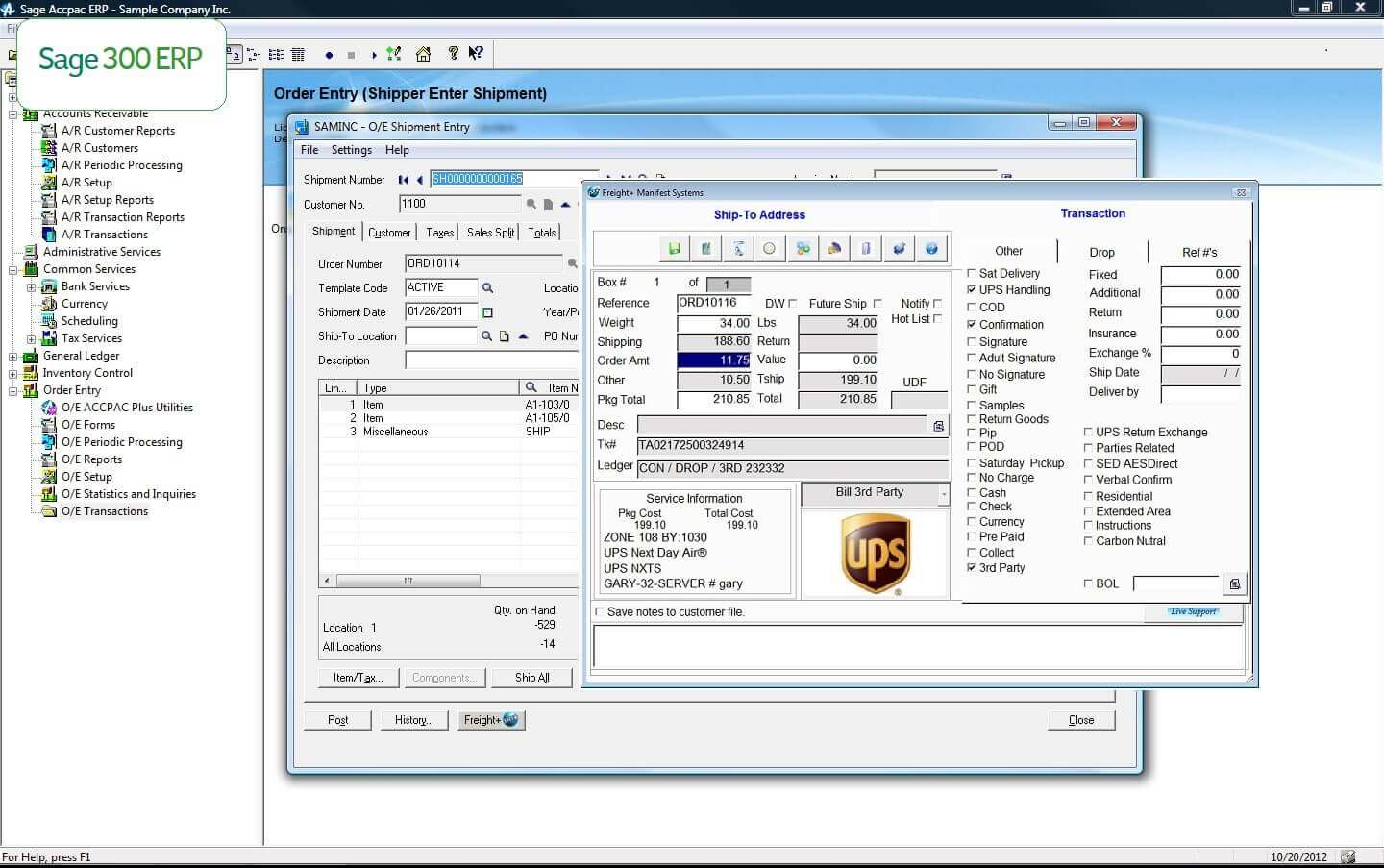
Task: Click the teal notebook icon in Freight+ toolbar
Action: pyautogui.click(x=706, y=249)
